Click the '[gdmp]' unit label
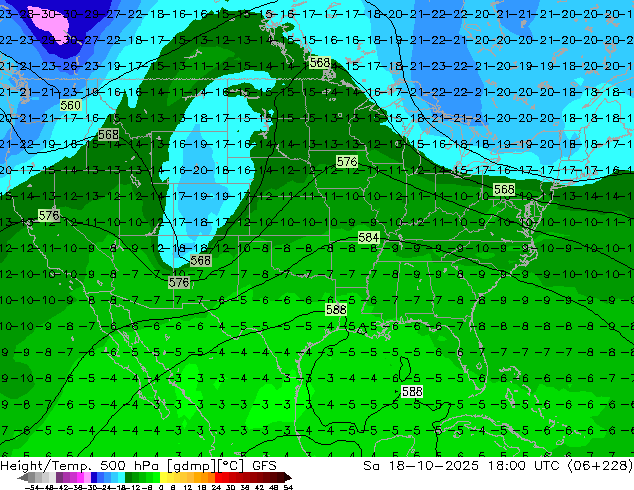This screenshot has height=490, width=634. pyautogui.click(x=192, y=466)
